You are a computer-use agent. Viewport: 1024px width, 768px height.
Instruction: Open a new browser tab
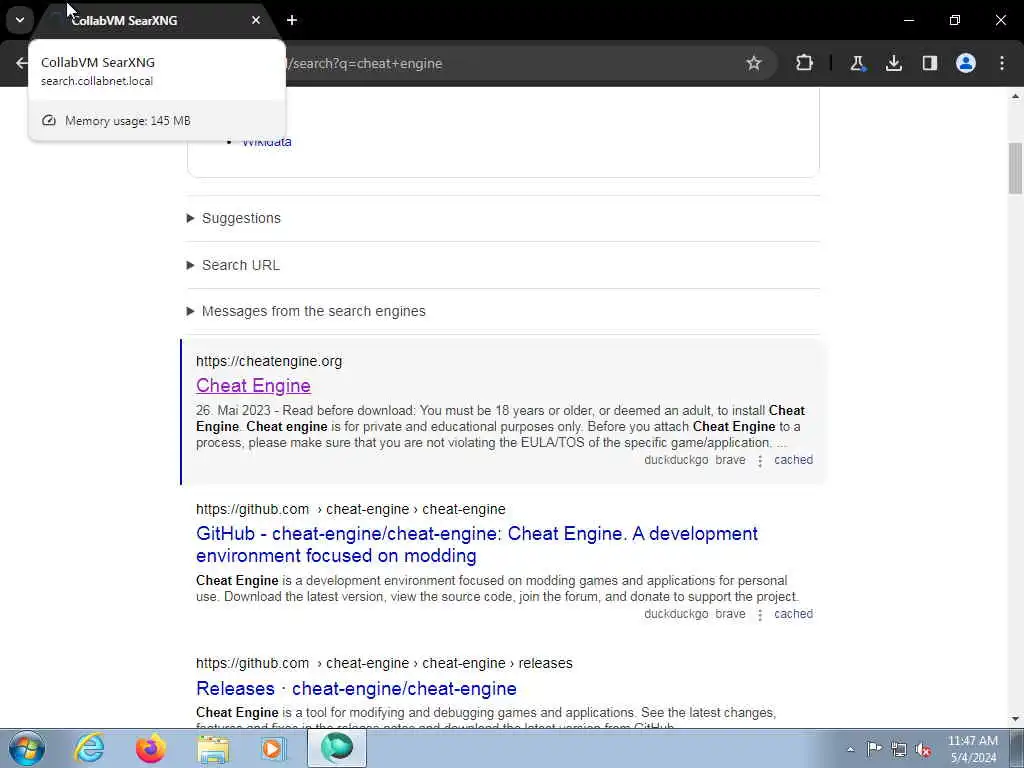click(x=292, y=20)
